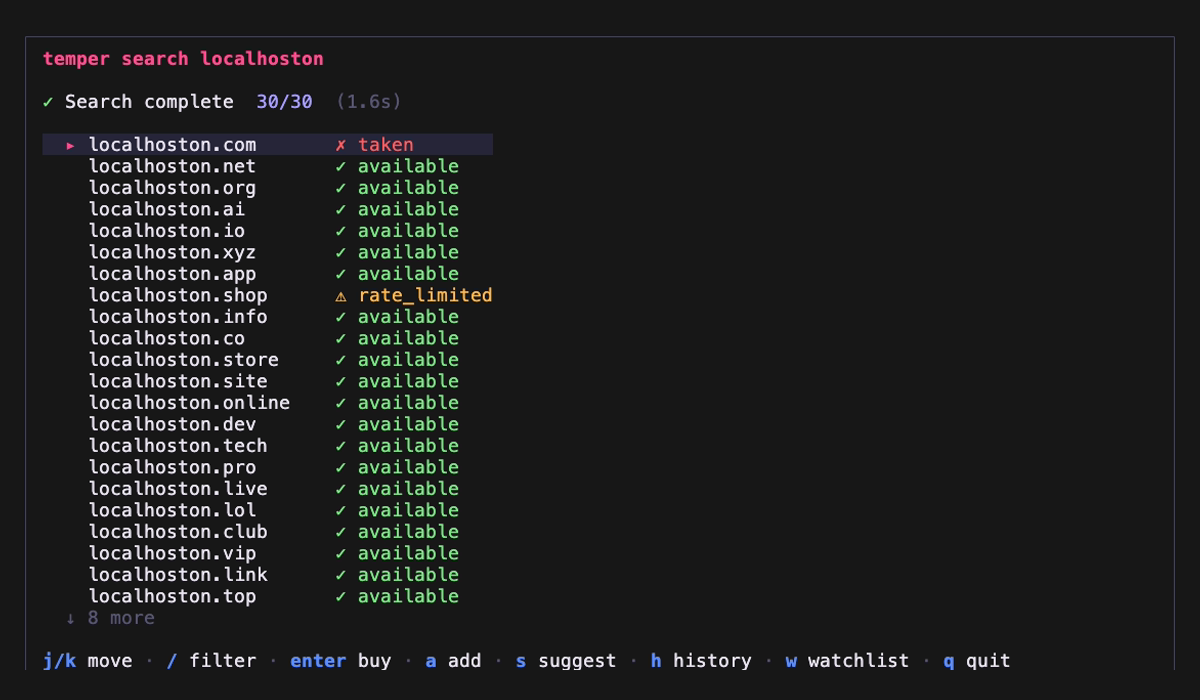The height and width of the screenshot is (700, 1200).
Task: Click the enter buy shortcut
Action: (x=341, y=661)
